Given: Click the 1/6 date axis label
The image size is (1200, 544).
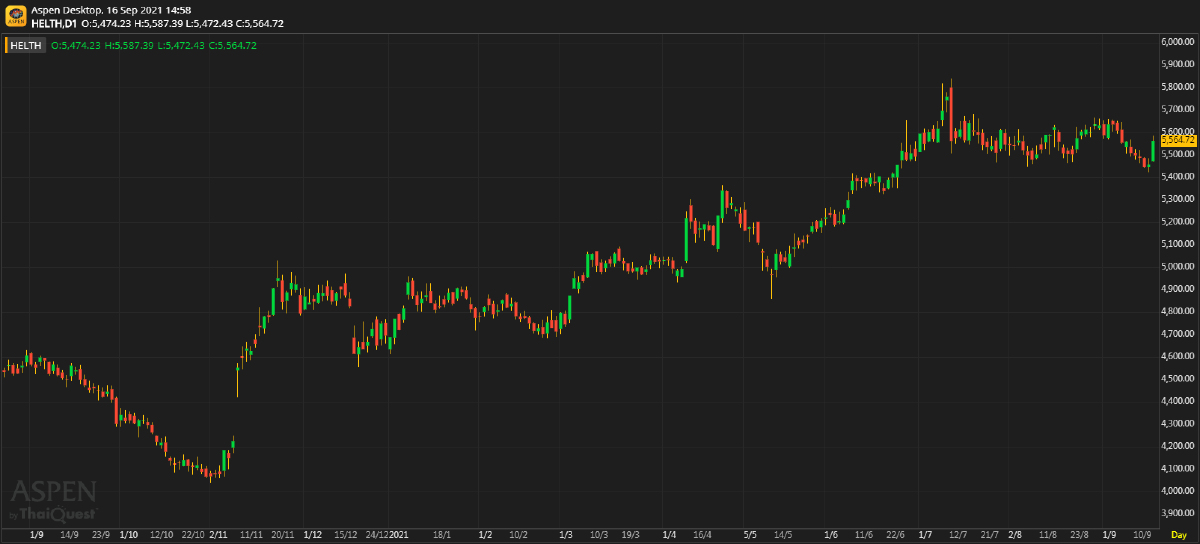Looking at the screenshot, I should pyautogui.click(x=831, y=535).
